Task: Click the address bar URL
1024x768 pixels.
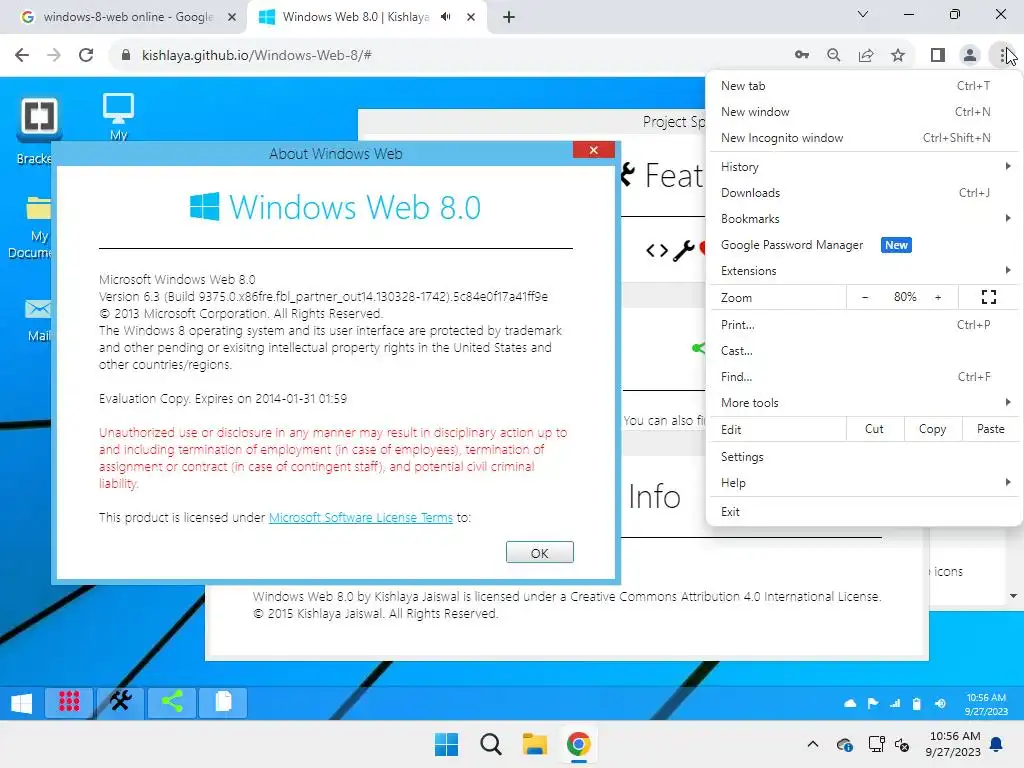Action: pos(257,55)
